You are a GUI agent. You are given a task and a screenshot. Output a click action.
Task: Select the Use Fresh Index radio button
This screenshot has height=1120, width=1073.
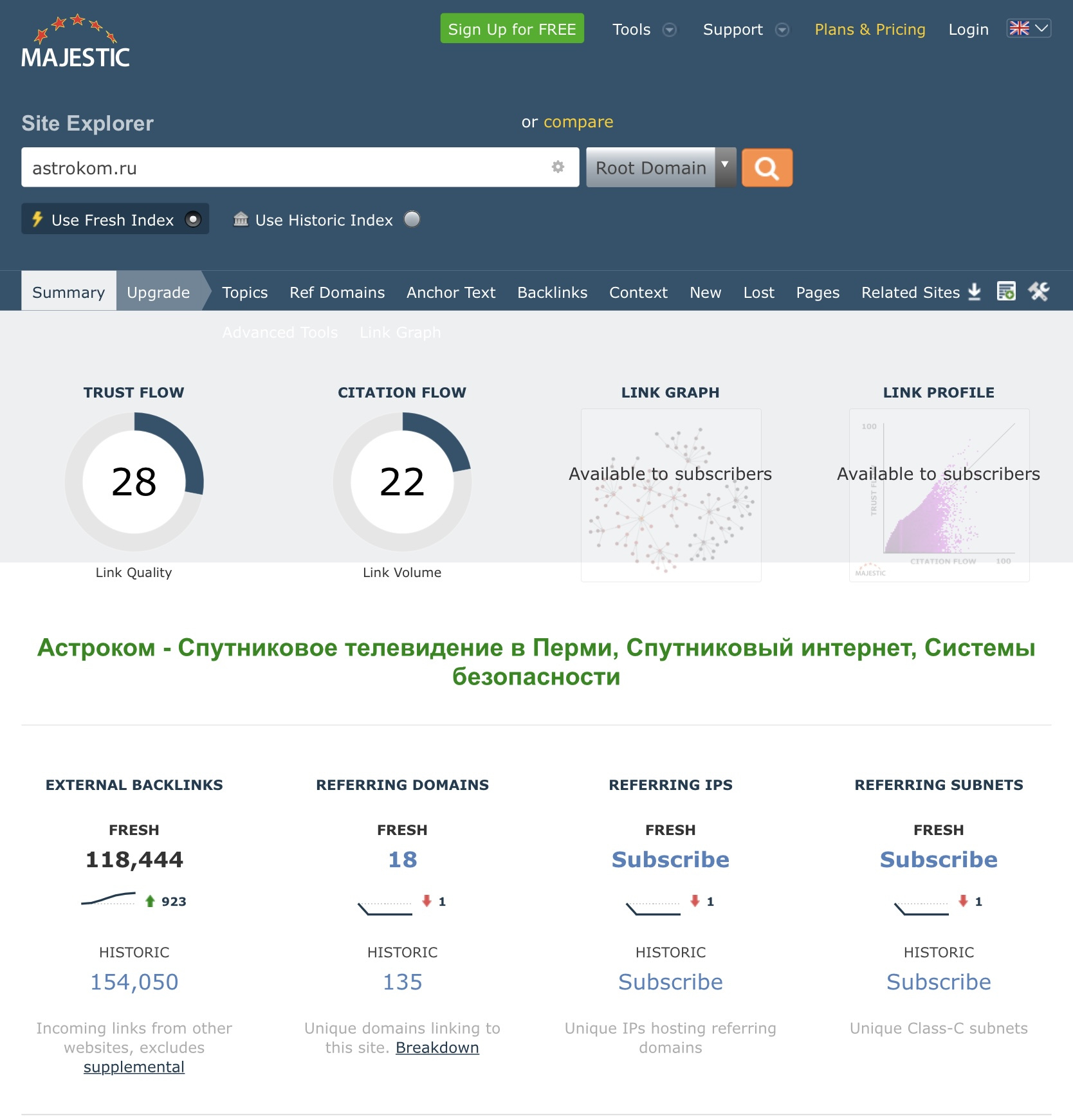pos(193,219)
